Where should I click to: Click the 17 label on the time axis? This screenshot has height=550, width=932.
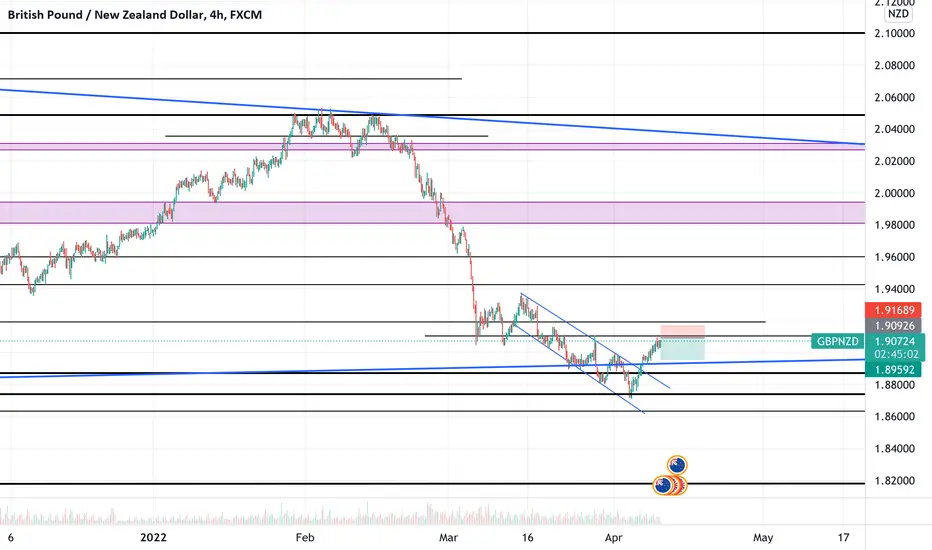(843, 538)
